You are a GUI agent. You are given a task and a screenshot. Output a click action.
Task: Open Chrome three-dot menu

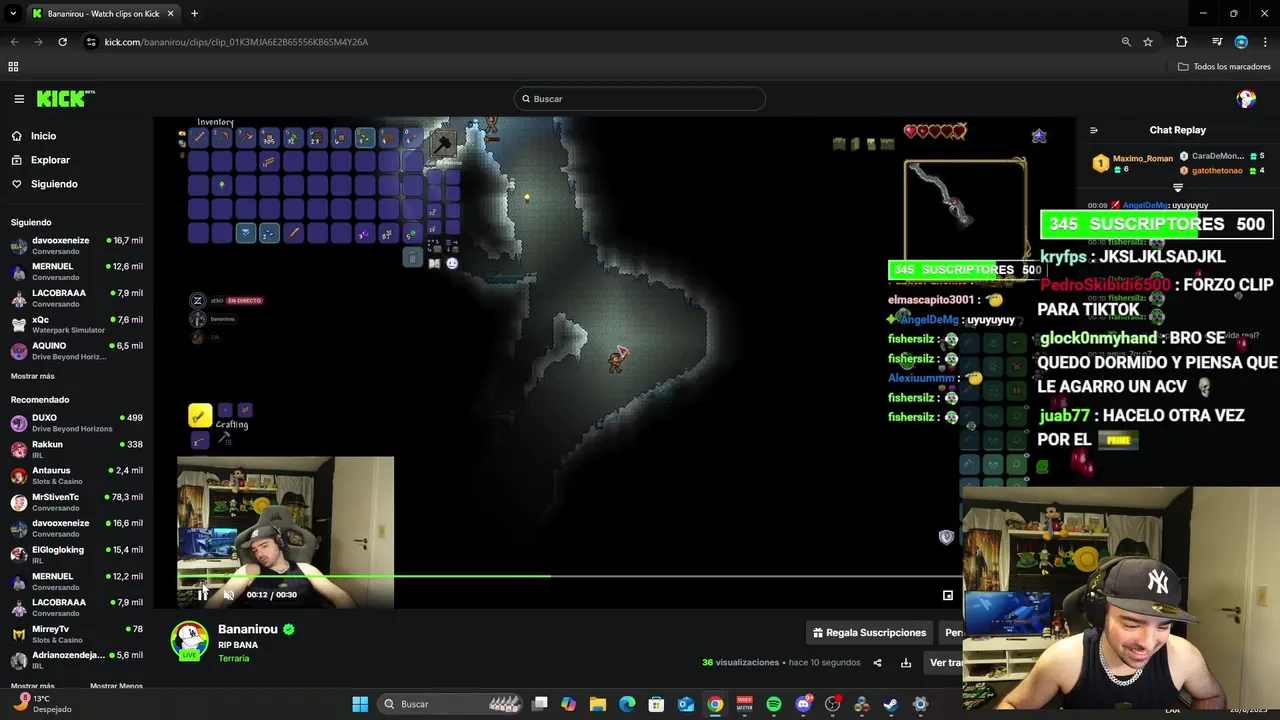(1264, 42)
